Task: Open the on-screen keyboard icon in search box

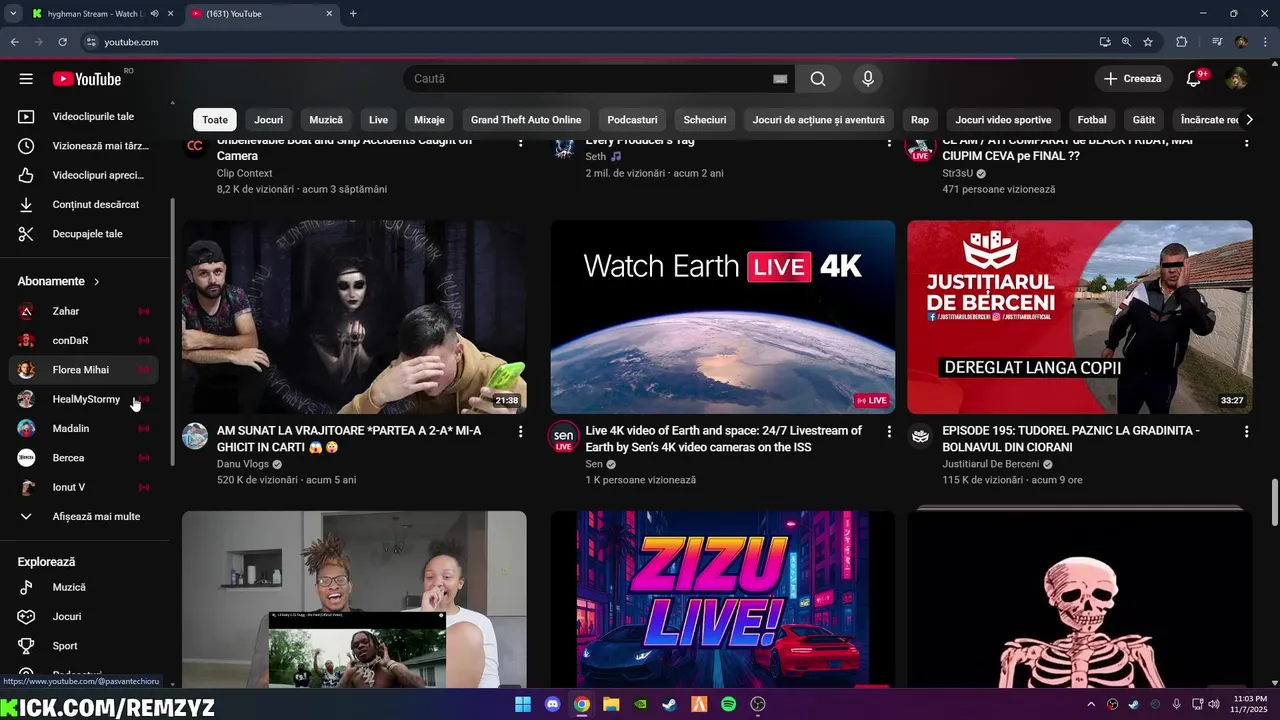Action: (780, 79)
